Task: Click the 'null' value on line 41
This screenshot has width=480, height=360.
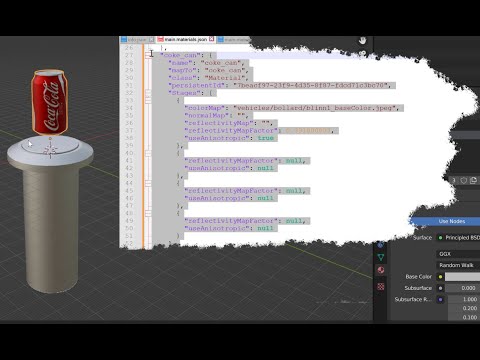Action: click(x=294, y=161)
